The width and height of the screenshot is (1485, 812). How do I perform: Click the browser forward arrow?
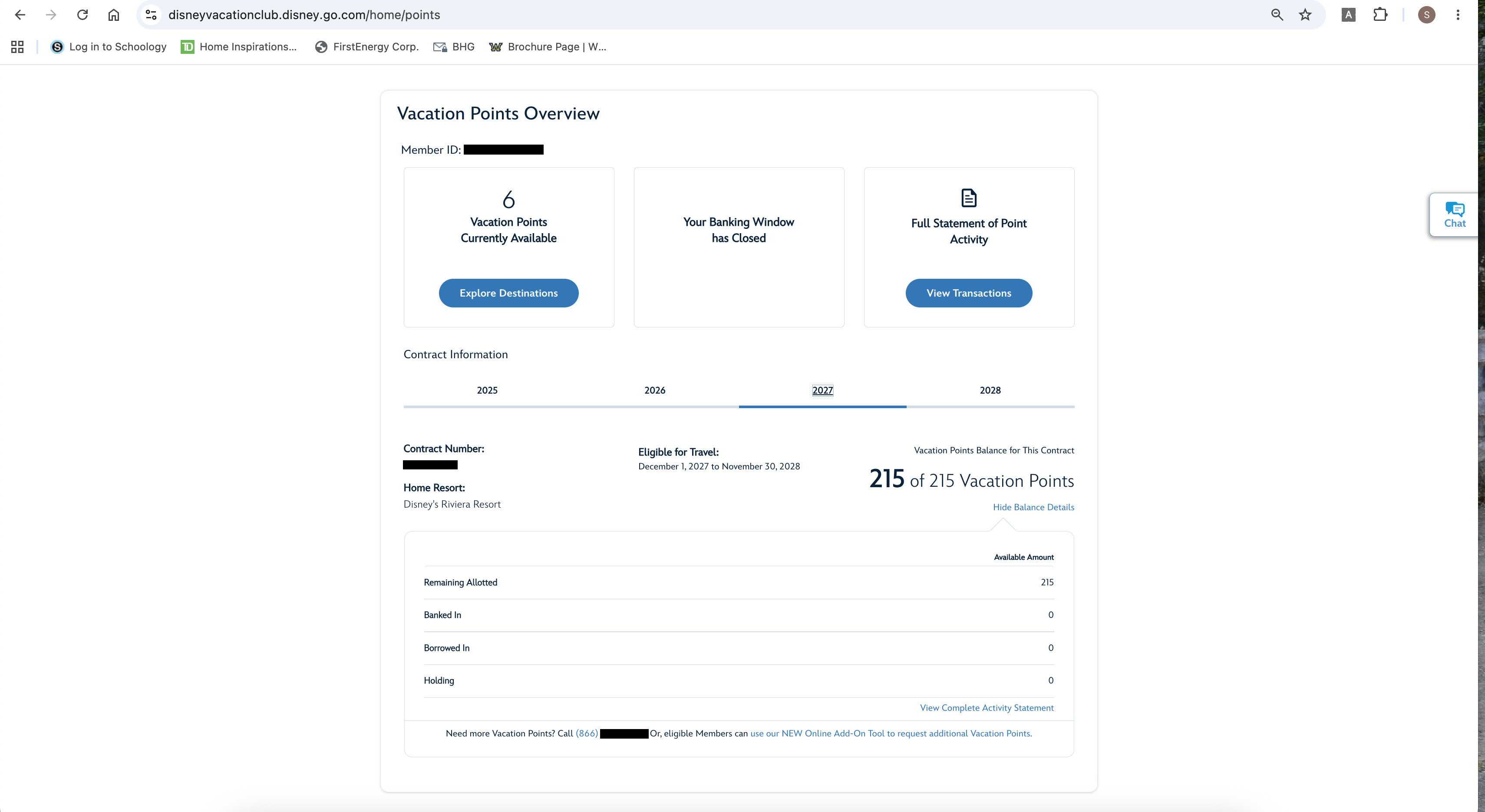tap(51, 15)
